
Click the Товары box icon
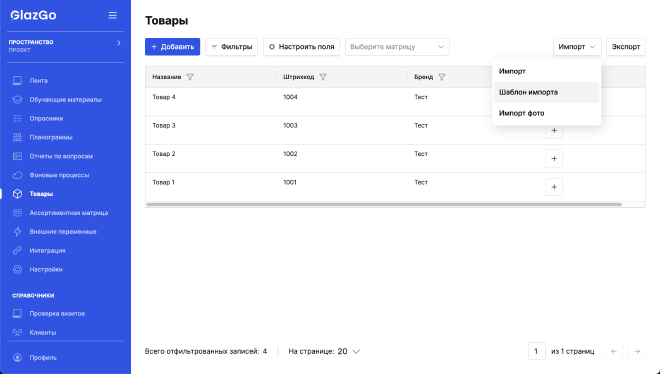tap(17, 194)
